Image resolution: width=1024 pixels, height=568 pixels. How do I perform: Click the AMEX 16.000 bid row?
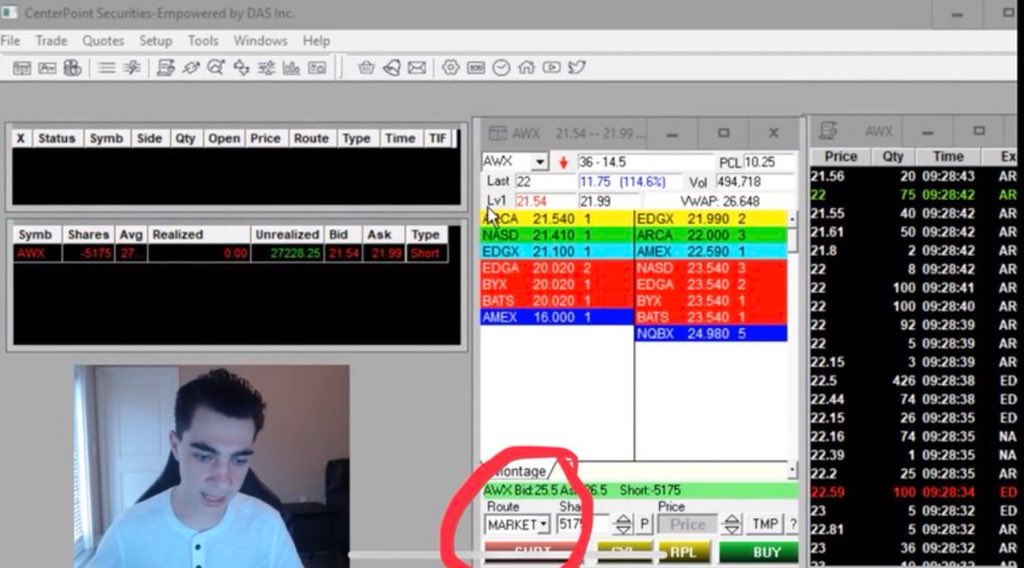[x=557, y=317]
